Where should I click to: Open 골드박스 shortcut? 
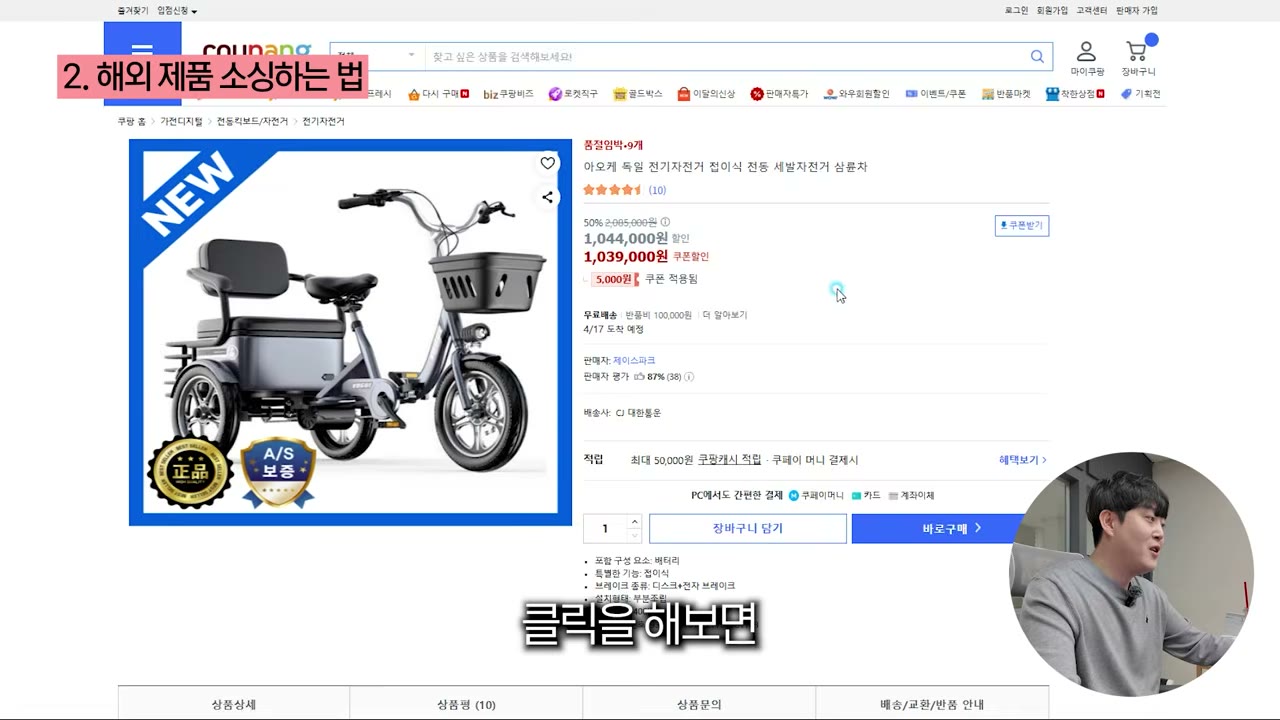[638, 94]
